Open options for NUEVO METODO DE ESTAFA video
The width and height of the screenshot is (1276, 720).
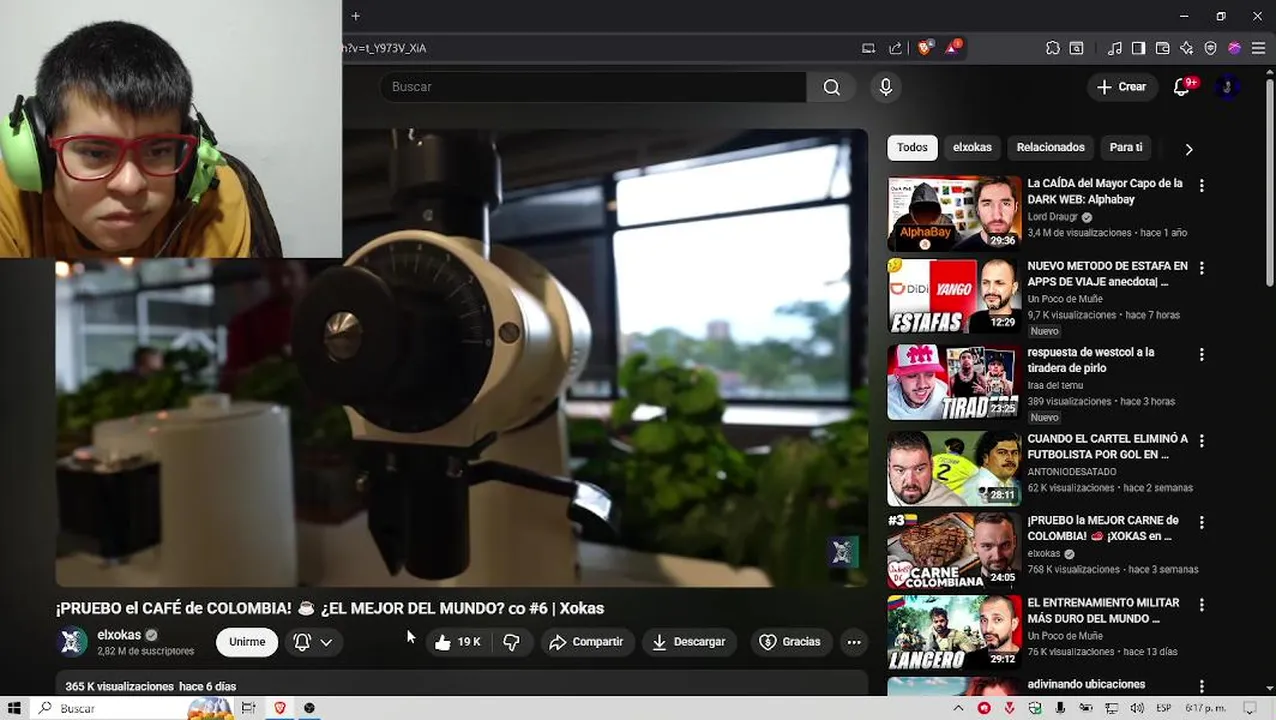[1202, 268]
